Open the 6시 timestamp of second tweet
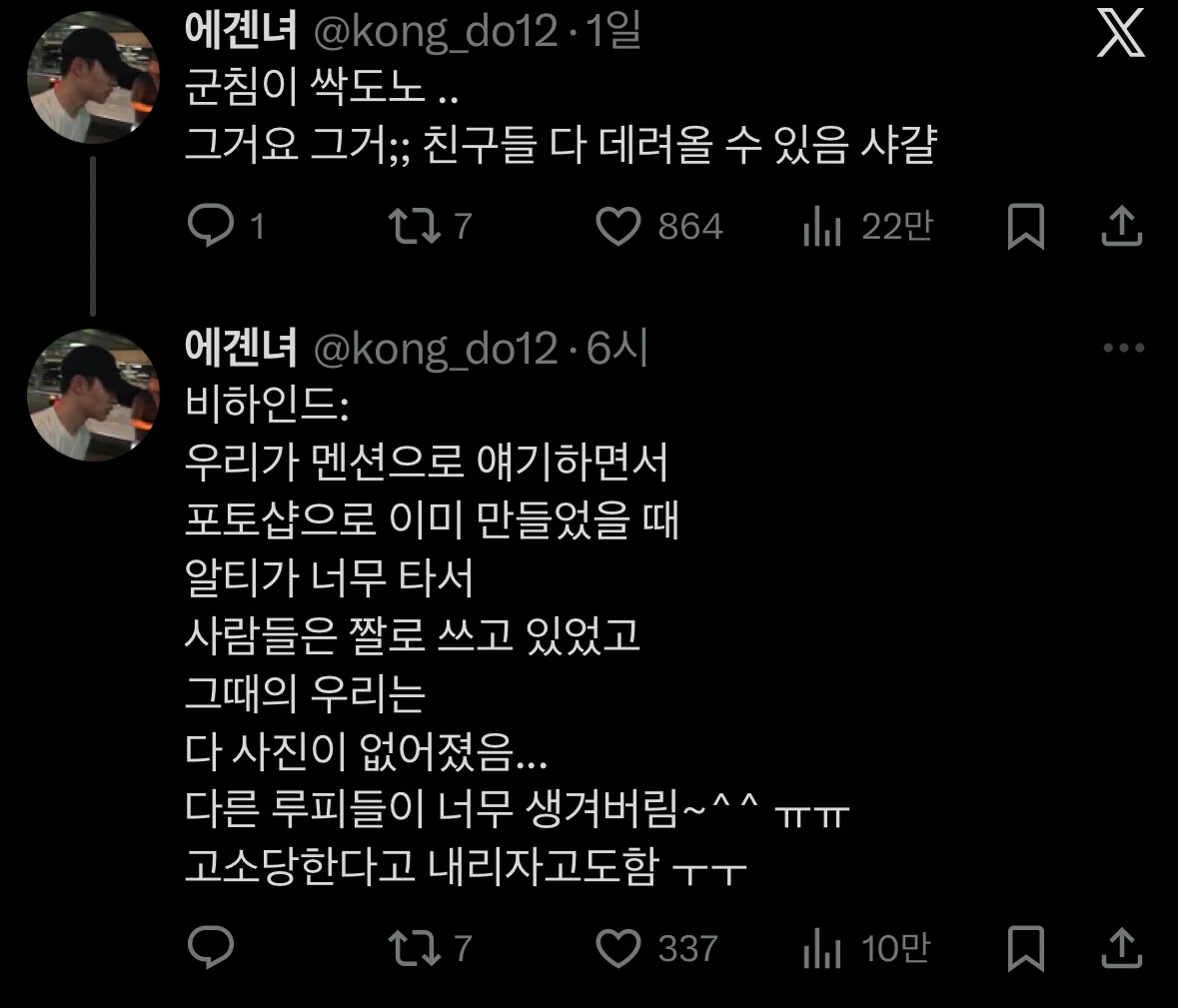 pyautogui.click(x=616, y=349)
